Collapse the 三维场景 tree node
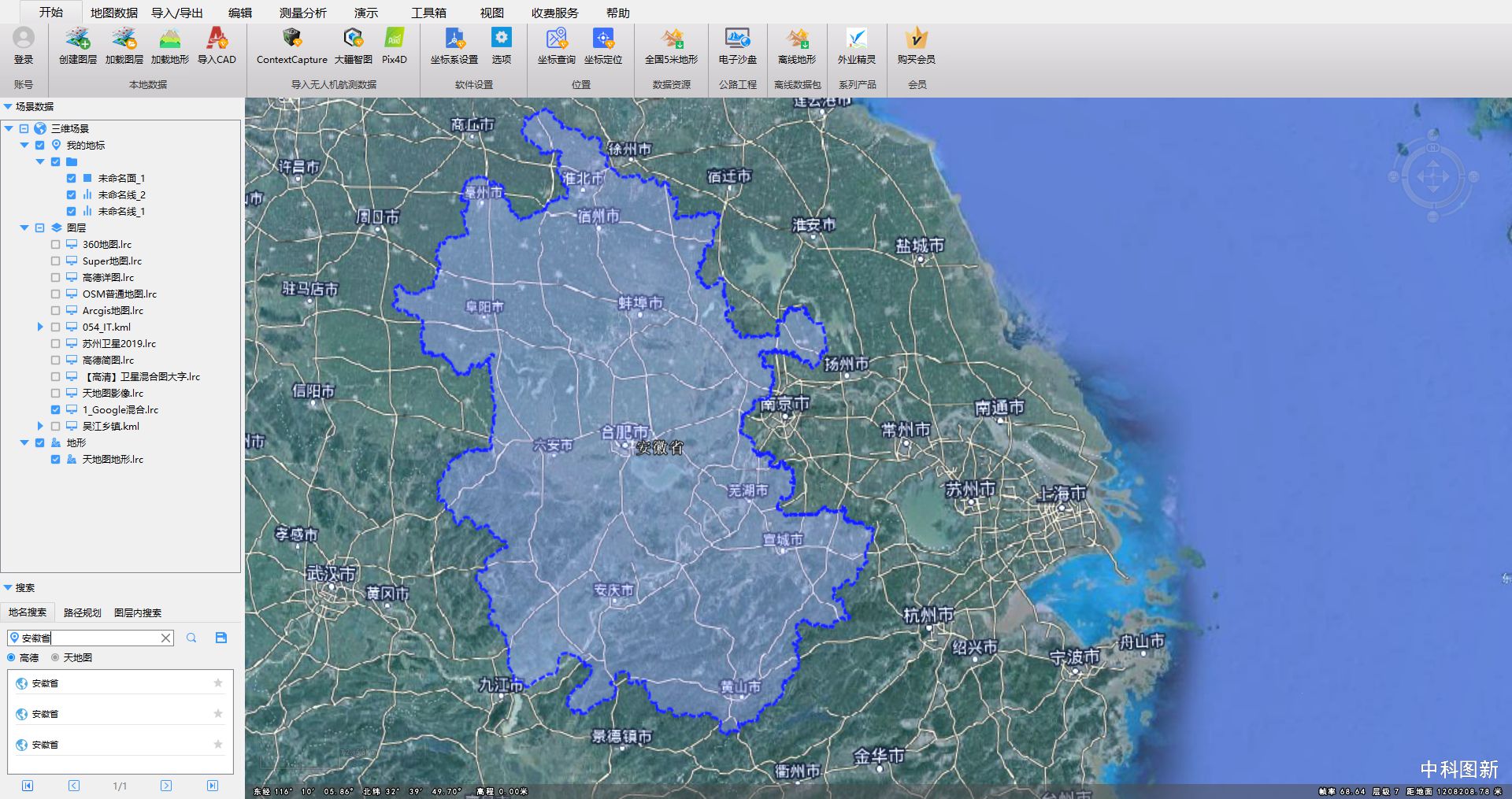 tap(9, 128)
